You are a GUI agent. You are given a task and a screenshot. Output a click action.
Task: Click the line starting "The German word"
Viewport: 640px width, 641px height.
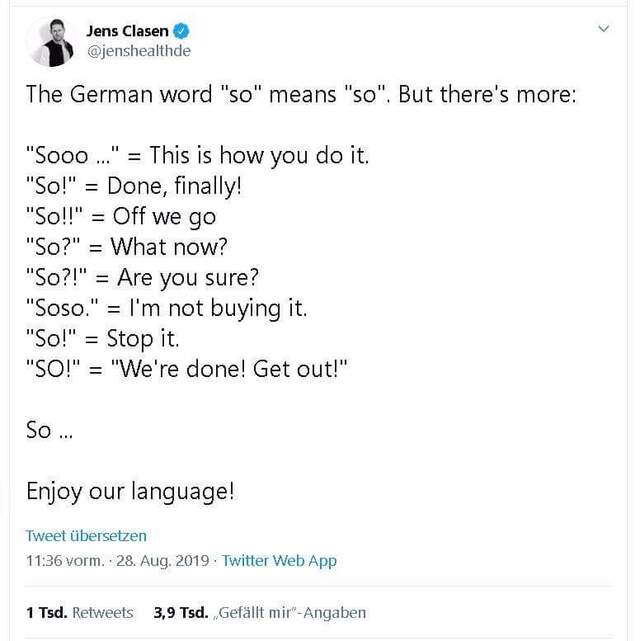coord(301,96)
